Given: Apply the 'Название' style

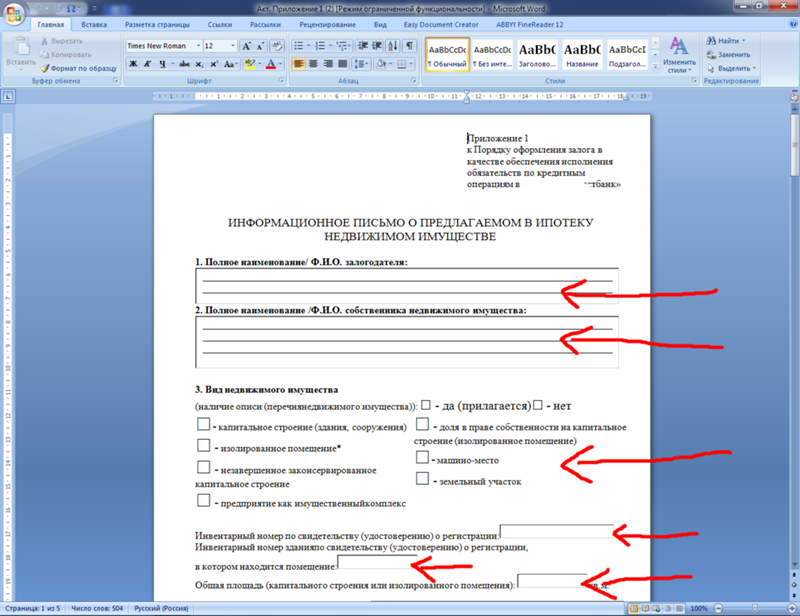Looking at the screenshot, I should [x=582, y=55].
